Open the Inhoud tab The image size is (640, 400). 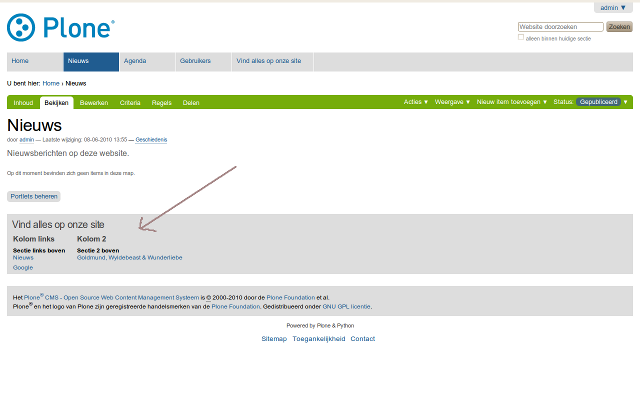(23, 102)
